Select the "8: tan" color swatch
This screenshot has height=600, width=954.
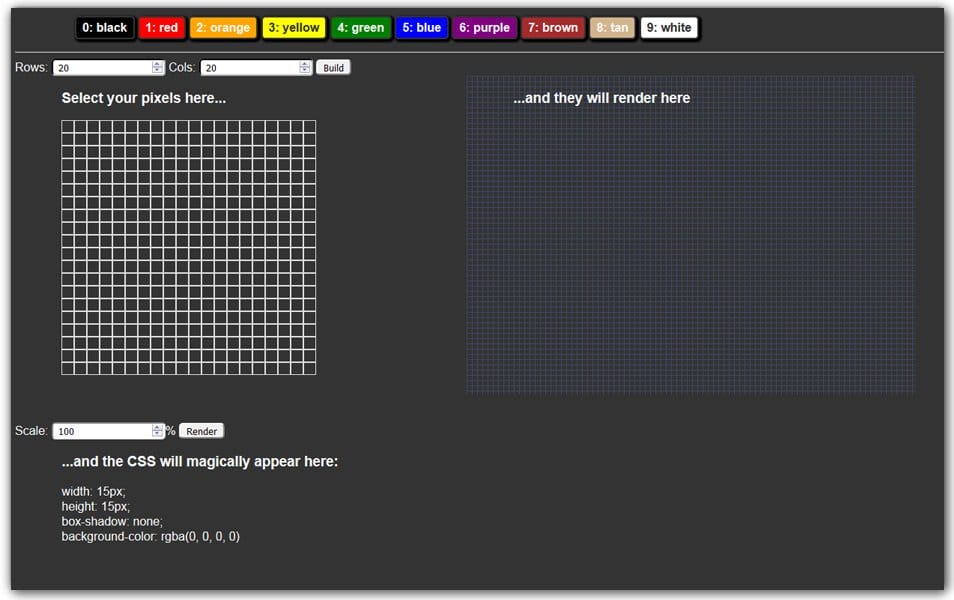(x=612, y=27)
